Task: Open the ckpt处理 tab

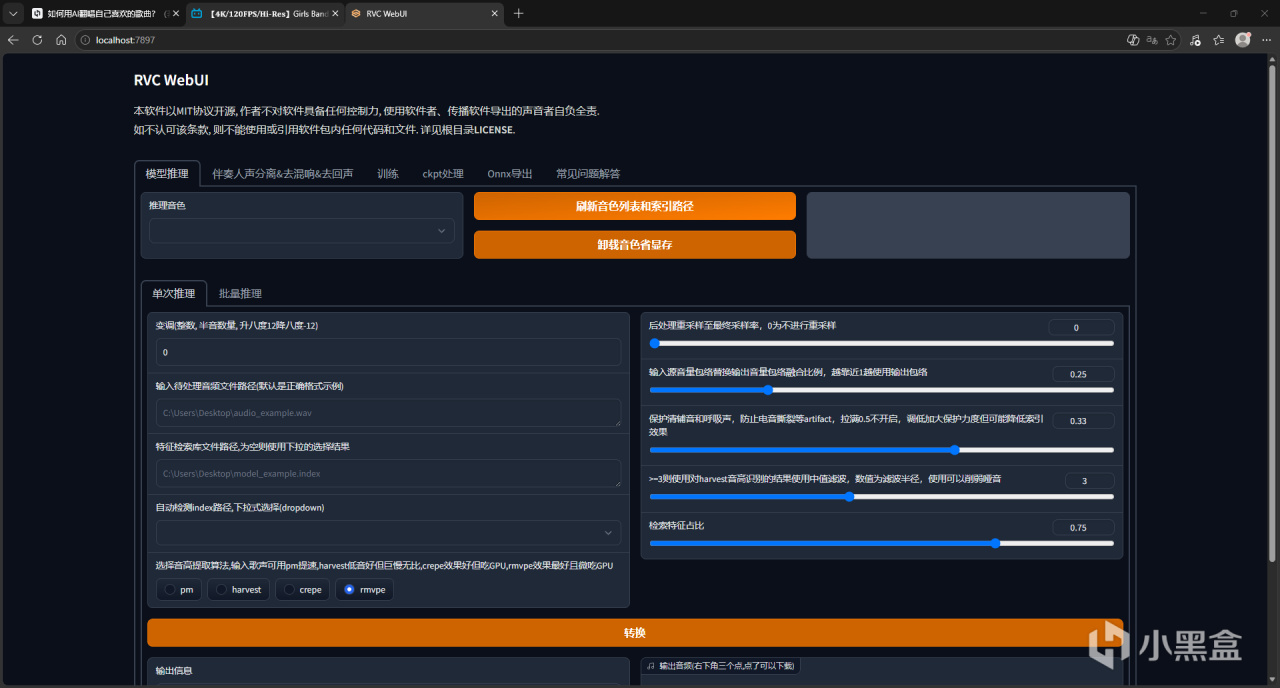Action: [443, 173]
